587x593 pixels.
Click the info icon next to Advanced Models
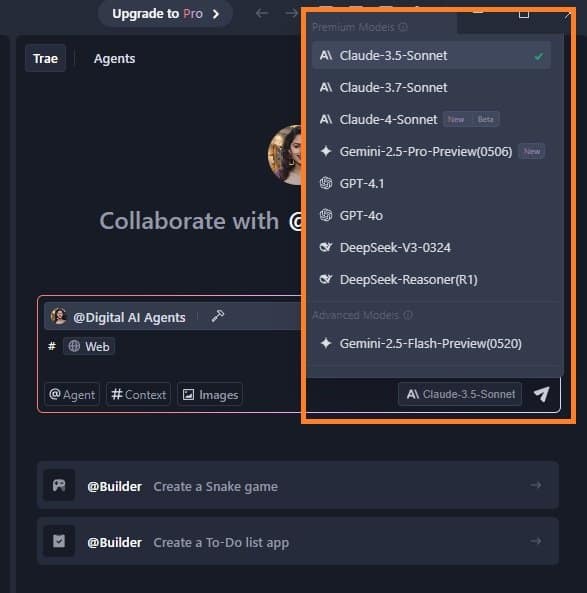click(x=408, y=315)
